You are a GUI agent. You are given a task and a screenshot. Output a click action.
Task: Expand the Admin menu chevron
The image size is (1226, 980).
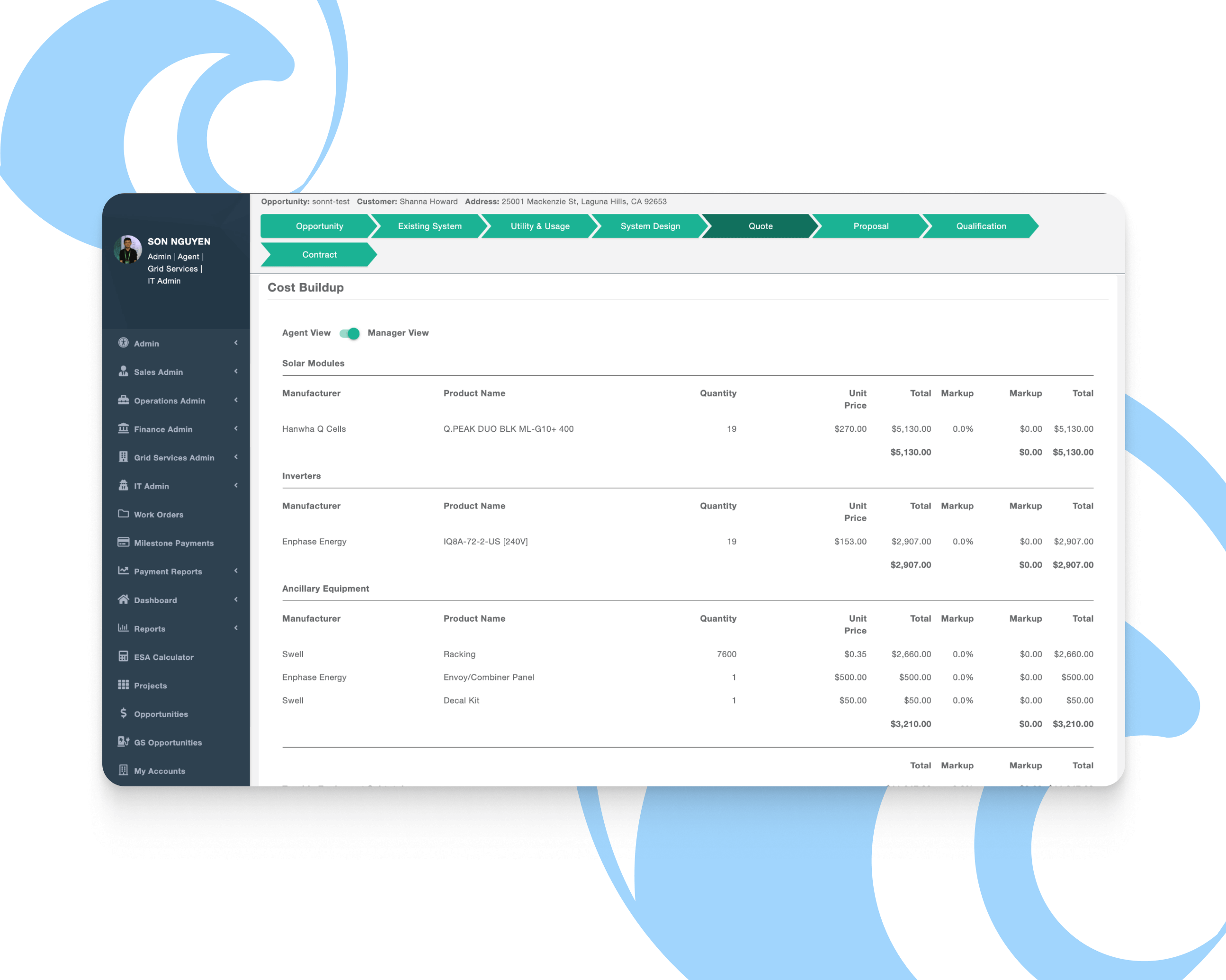pyautogui.click(x=236, y=343)
